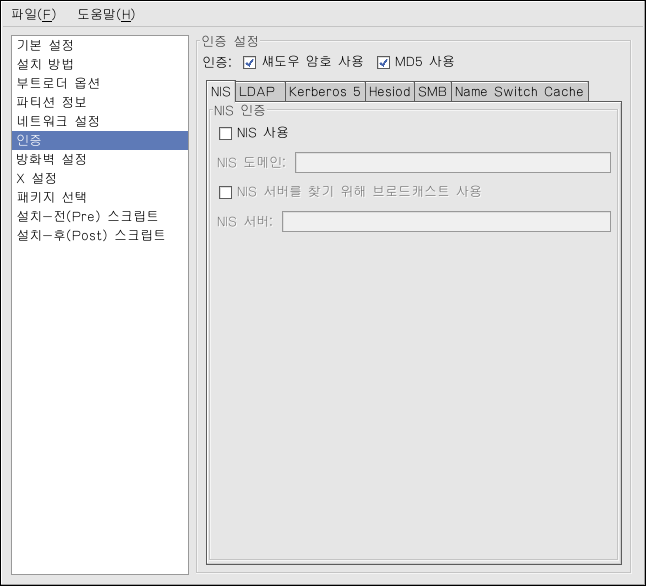
Task: Select the SMB tab
Action: coord(432,91)
